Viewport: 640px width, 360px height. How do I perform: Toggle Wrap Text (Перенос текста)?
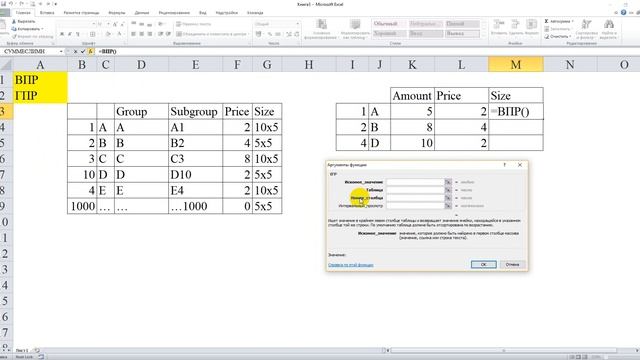click(193, 24)
